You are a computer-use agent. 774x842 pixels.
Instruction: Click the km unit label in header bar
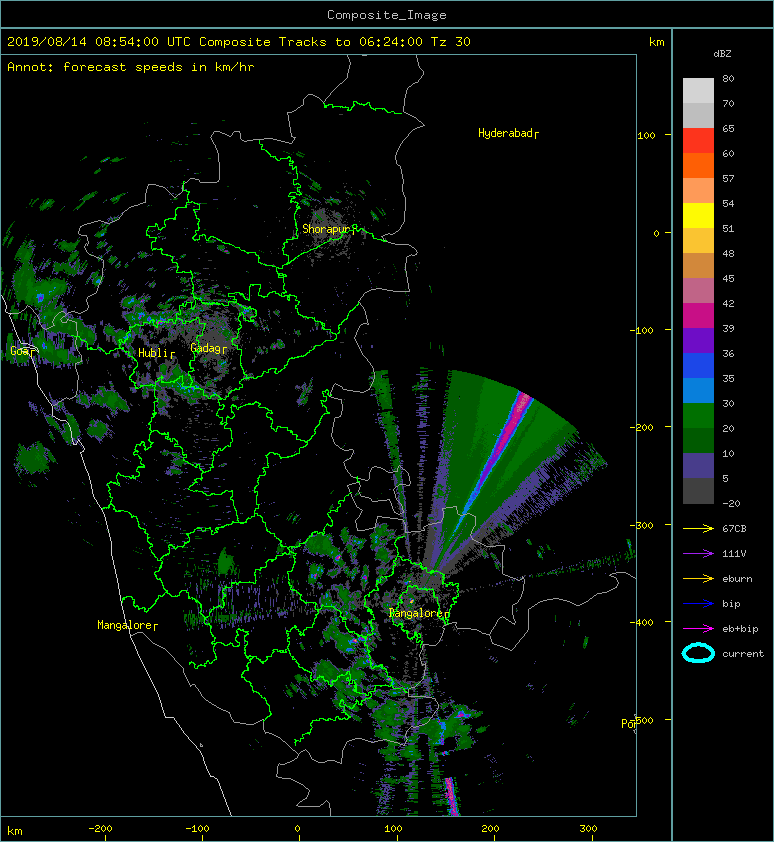656,42
